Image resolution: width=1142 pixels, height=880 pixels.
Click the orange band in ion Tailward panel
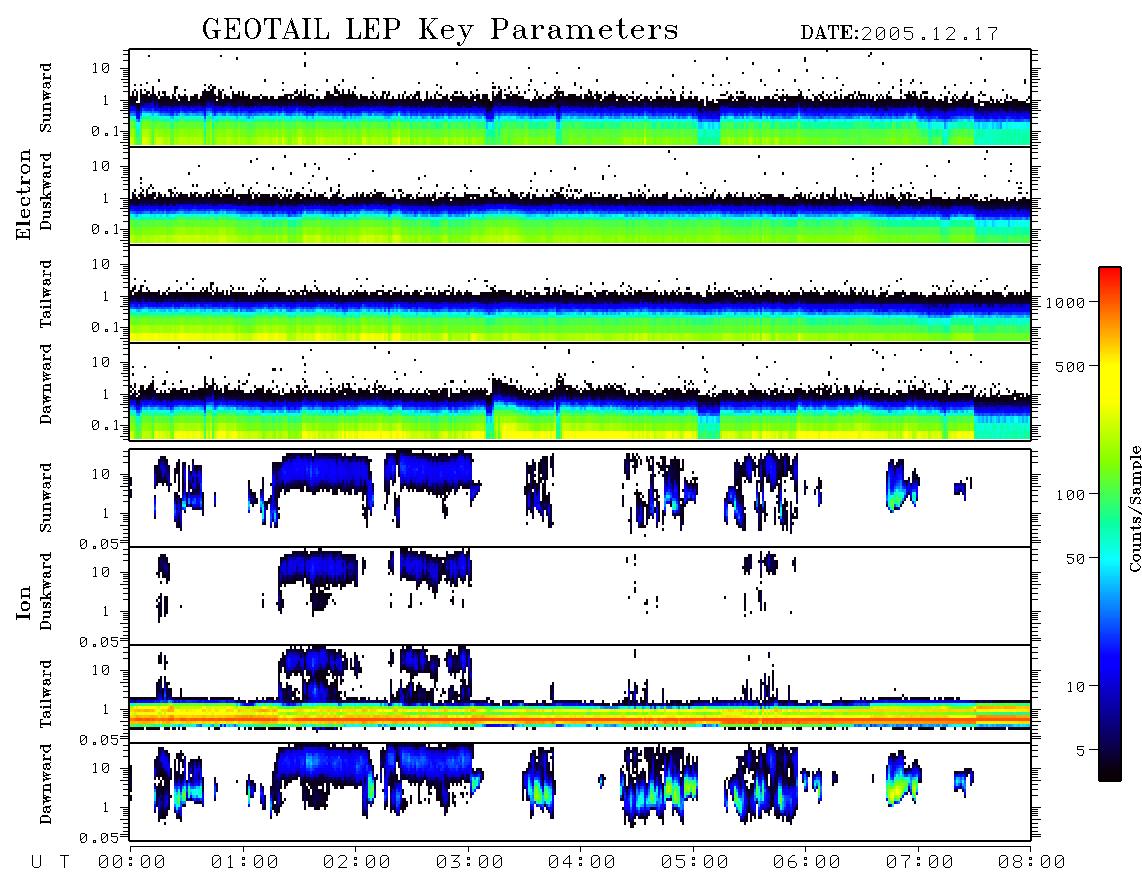(580, 718)
